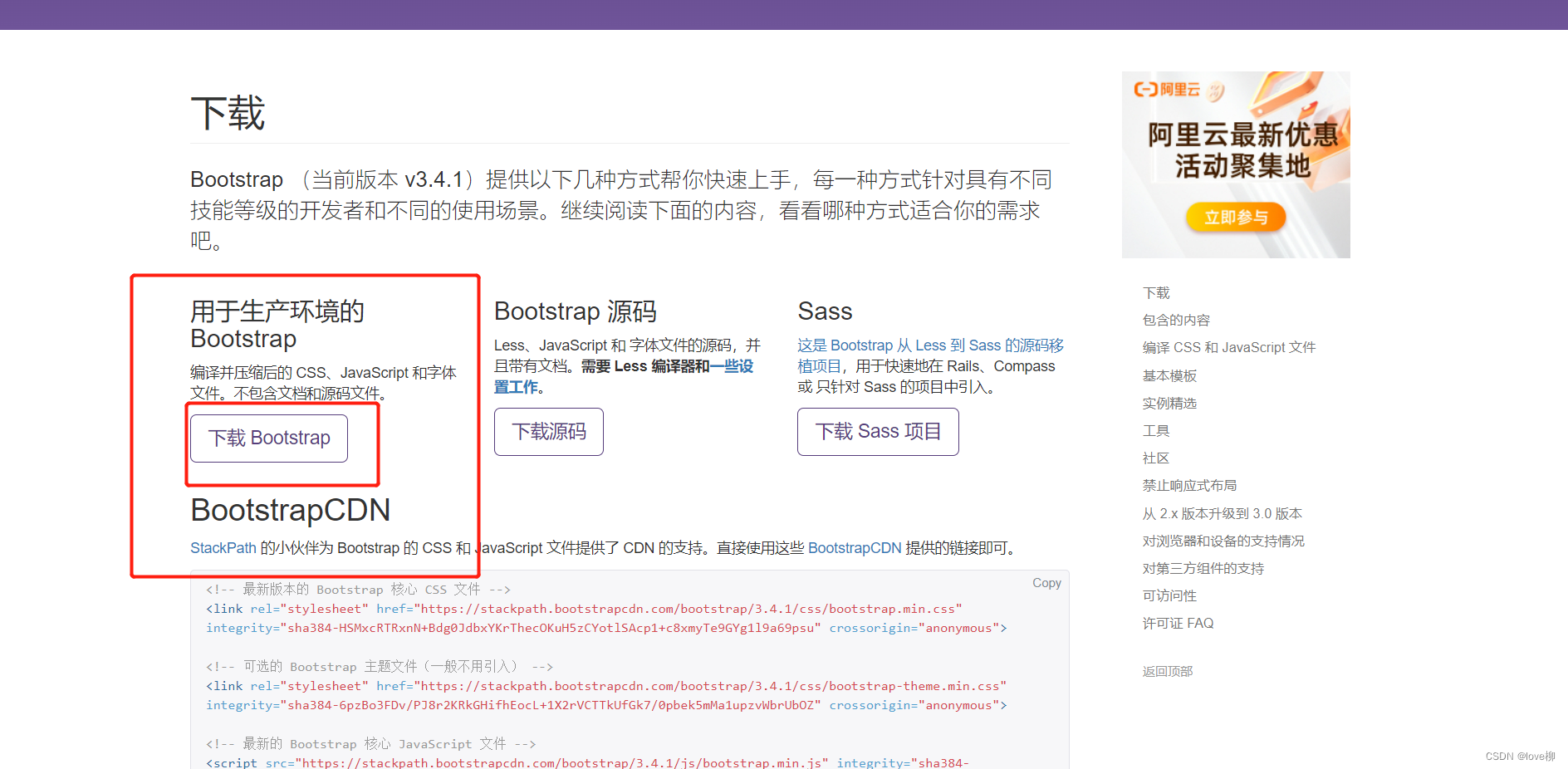Click the 下载源码 button
Image resolution: width=1568 pixels, height=769 pixels.
pos(549,432)
